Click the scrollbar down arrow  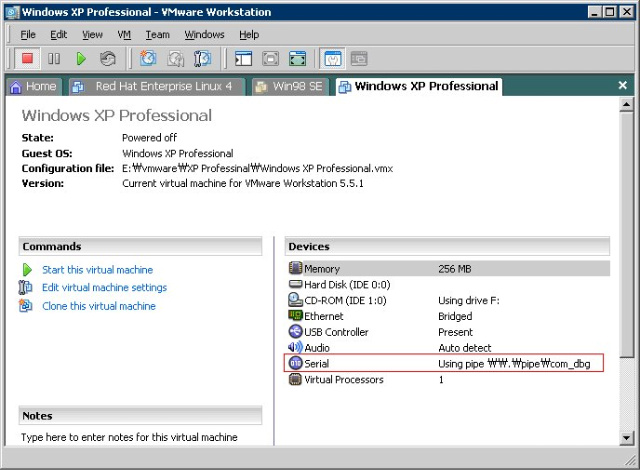(x=626, y=439)
